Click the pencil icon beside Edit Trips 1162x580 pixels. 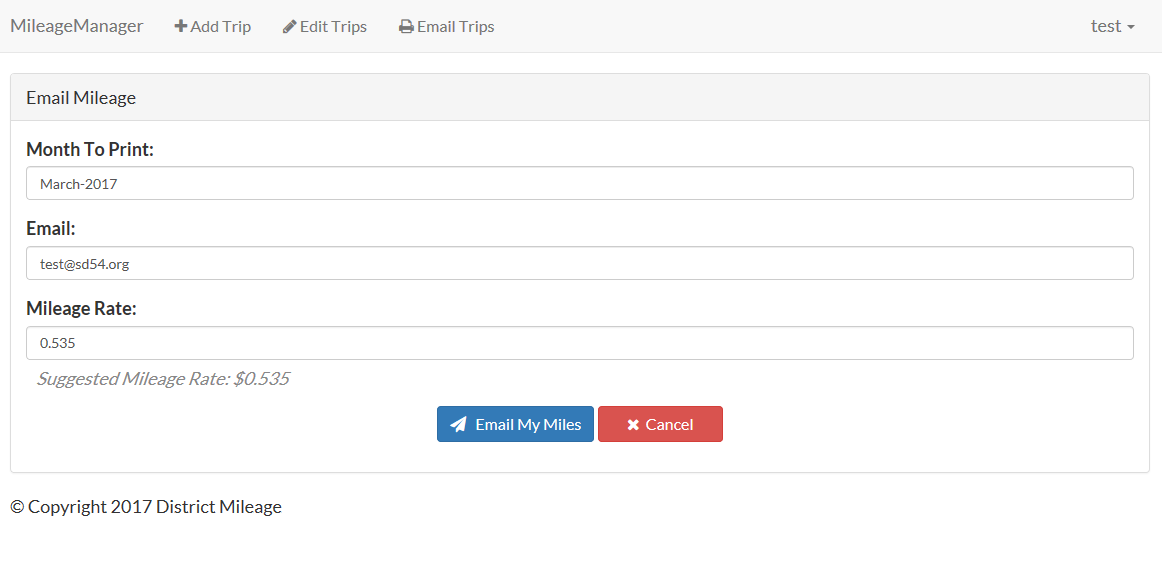point(289,27)
